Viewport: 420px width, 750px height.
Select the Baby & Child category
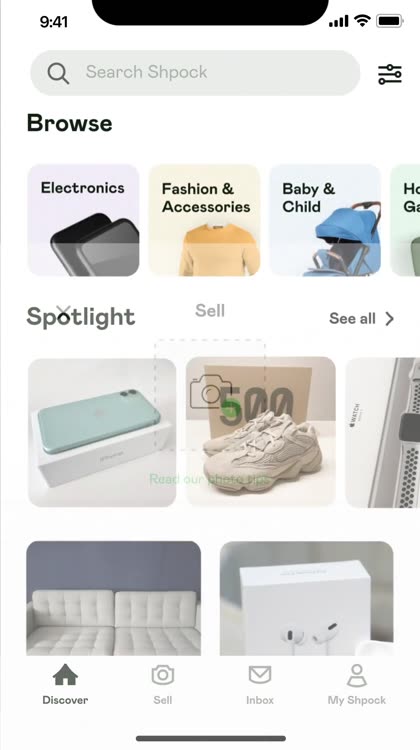coord(325,220)
